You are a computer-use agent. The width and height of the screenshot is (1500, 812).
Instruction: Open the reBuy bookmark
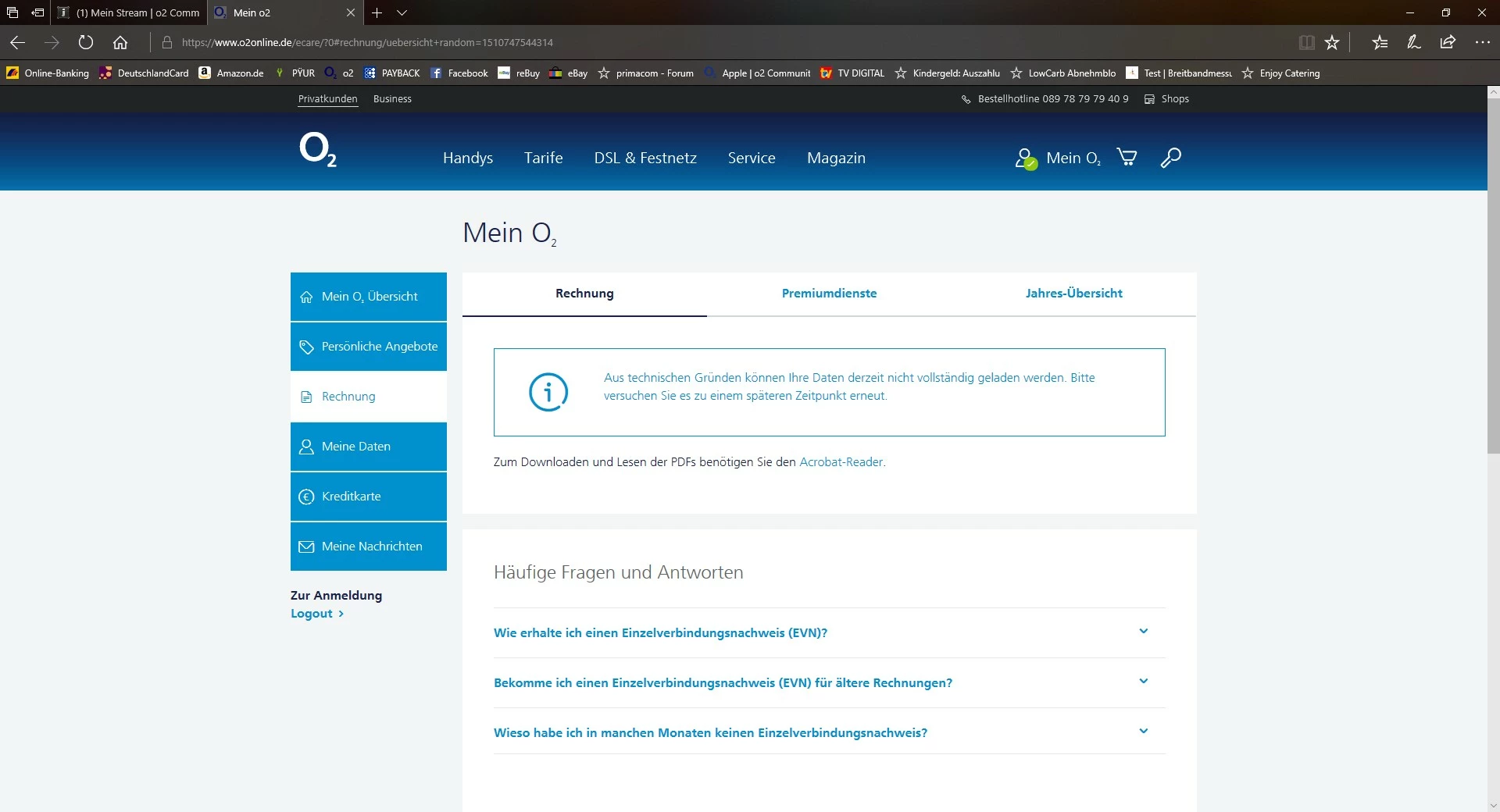520,73
